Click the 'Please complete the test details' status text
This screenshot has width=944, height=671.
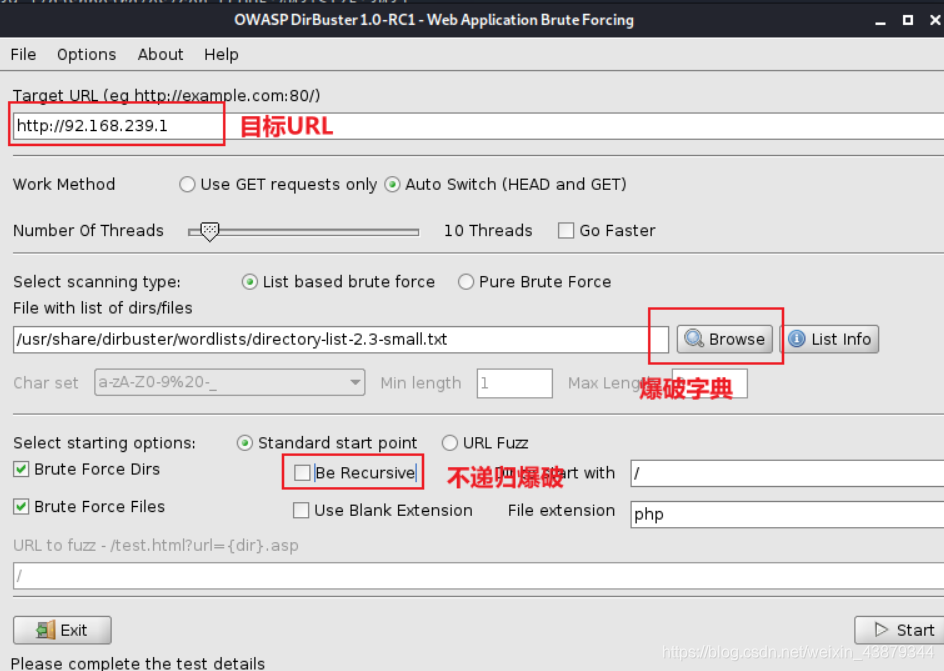(x=138, y=663)
